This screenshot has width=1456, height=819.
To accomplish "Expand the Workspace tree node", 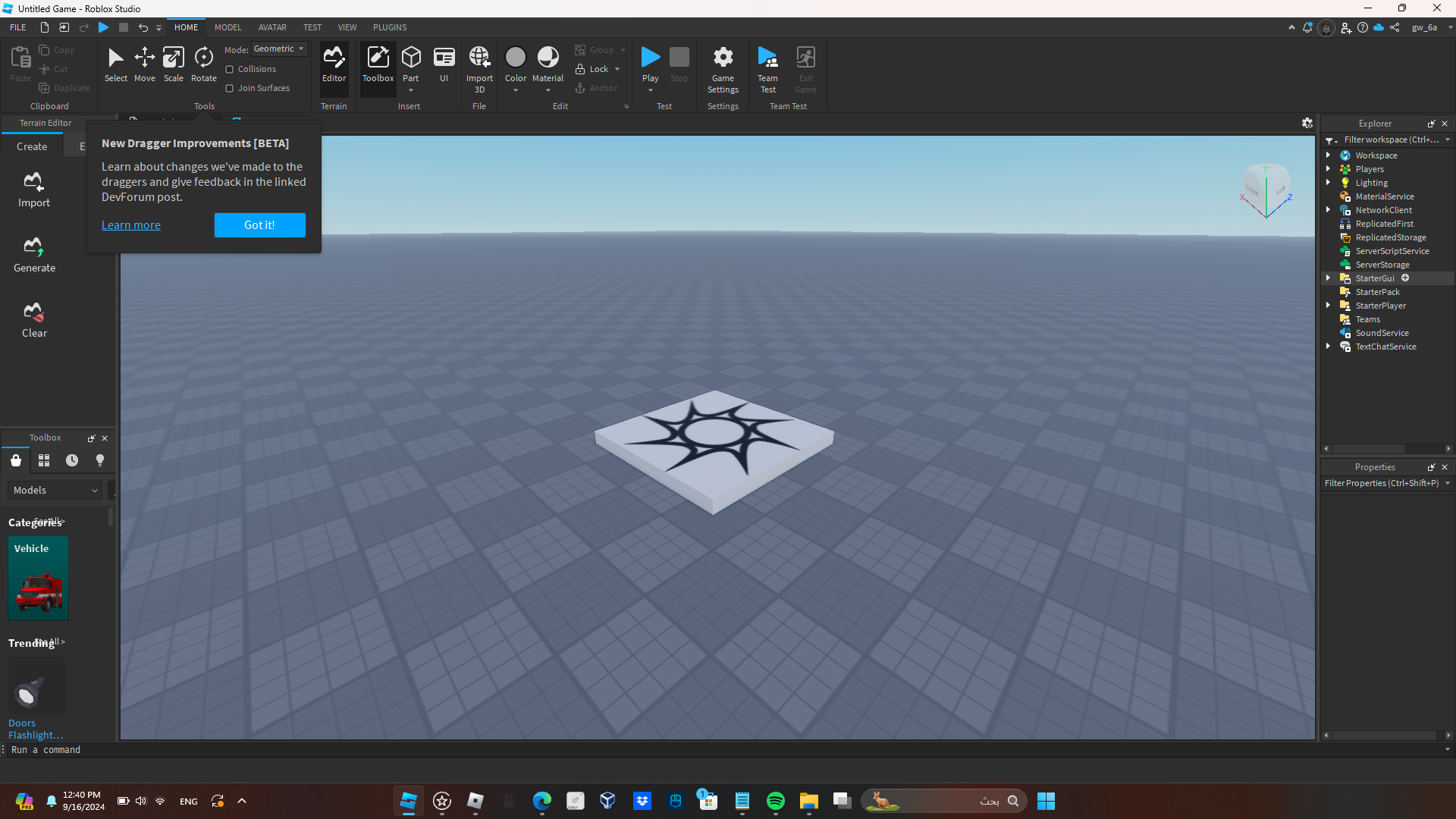I will tap(1328, 155).
